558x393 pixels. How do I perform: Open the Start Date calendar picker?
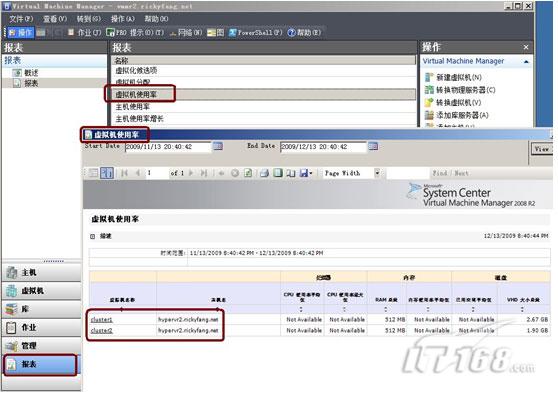click(x=218, y=146)
